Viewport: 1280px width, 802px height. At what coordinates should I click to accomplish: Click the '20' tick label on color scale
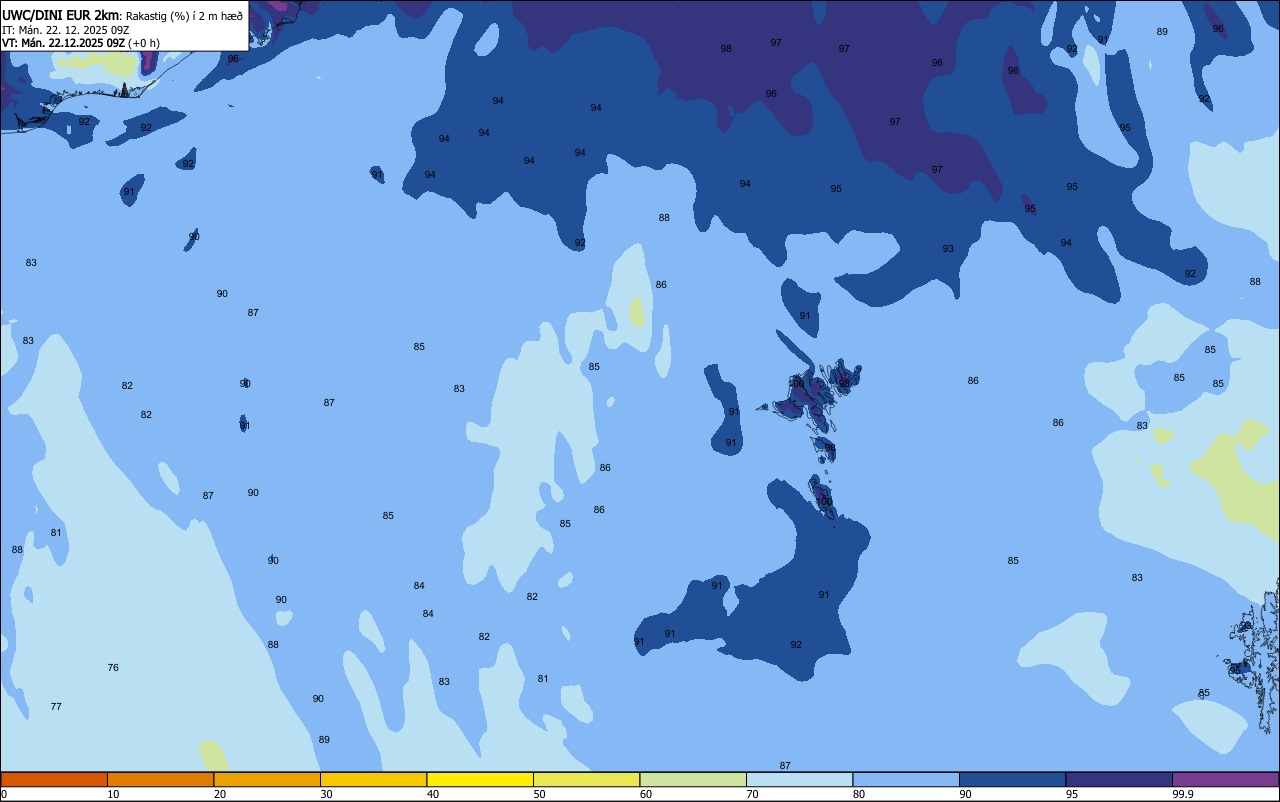[x=220, y=794]
